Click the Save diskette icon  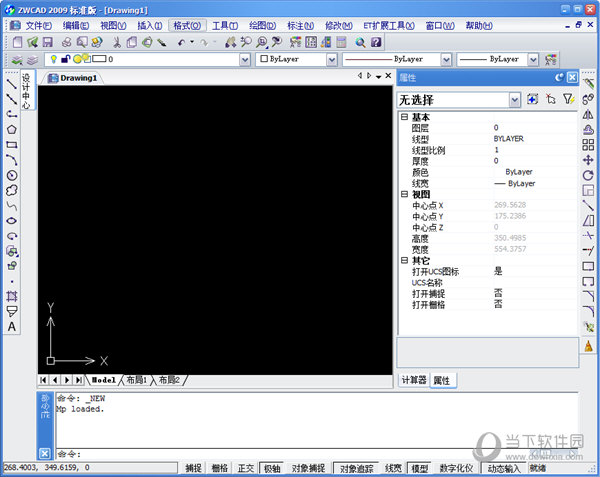click(47, 42)
